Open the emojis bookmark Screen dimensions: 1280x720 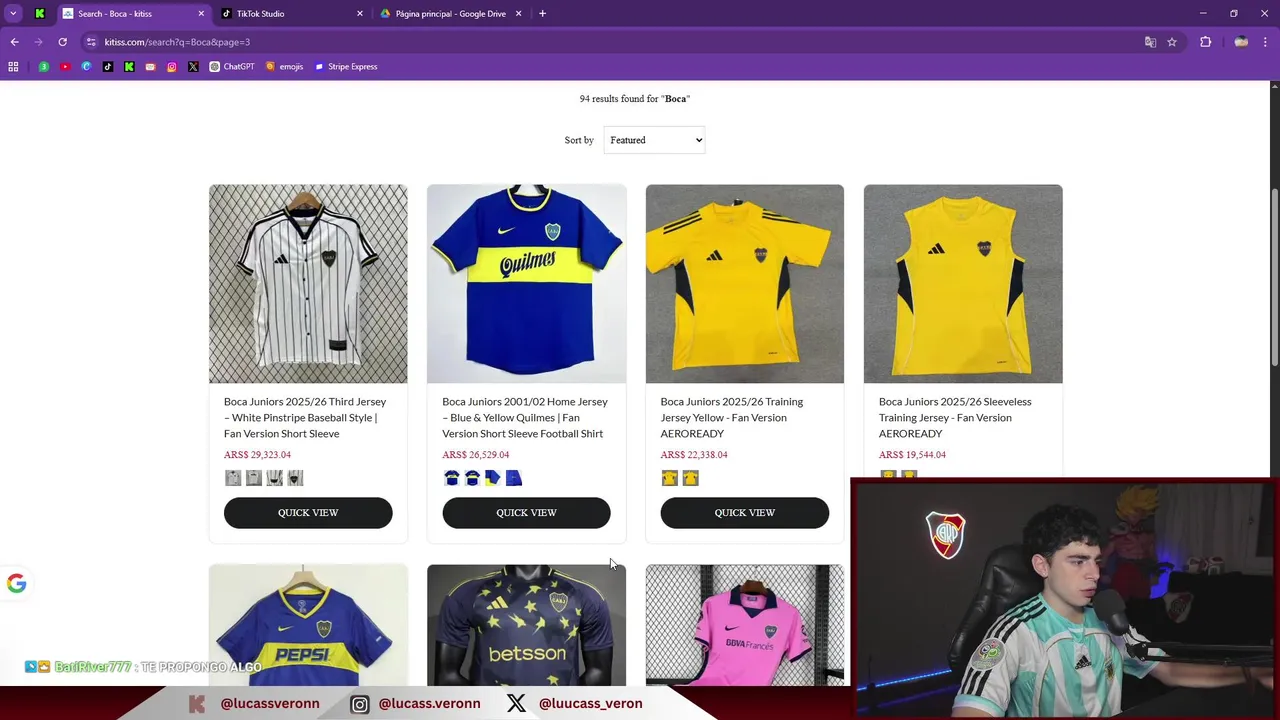285,67
